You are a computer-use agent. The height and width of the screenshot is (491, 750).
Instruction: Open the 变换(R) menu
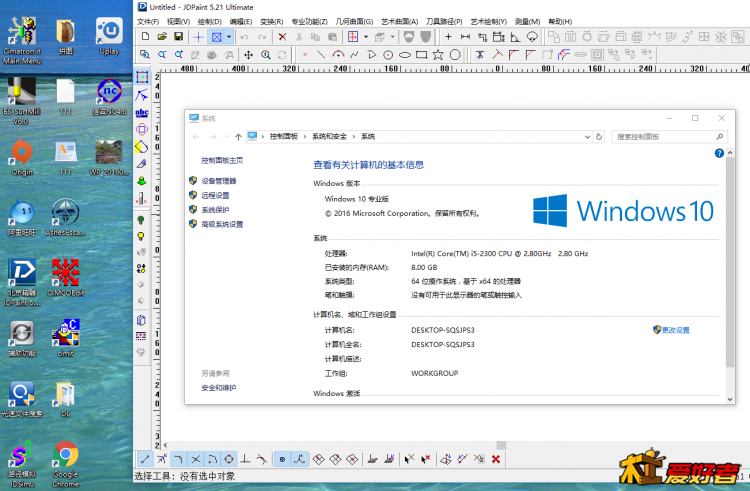tap(272, 22)
